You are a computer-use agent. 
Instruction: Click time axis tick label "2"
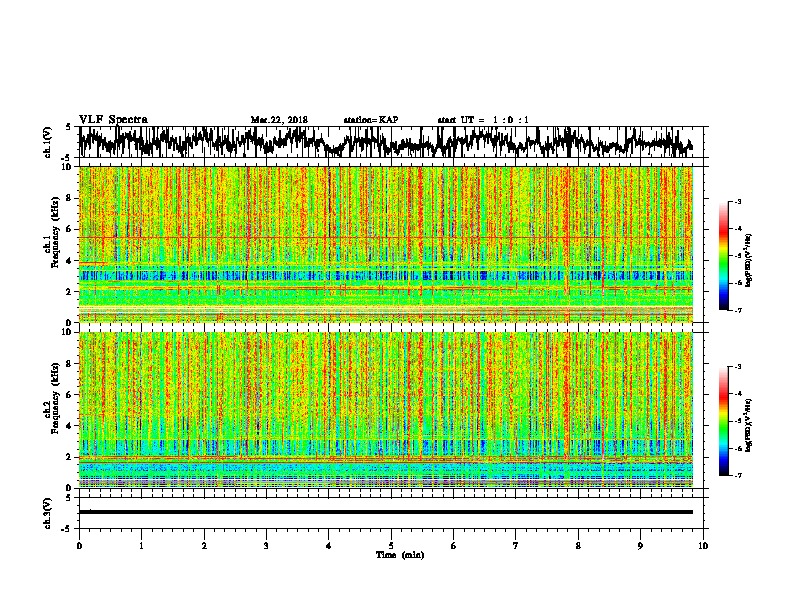pyautogui.click(x=204, y=546)
